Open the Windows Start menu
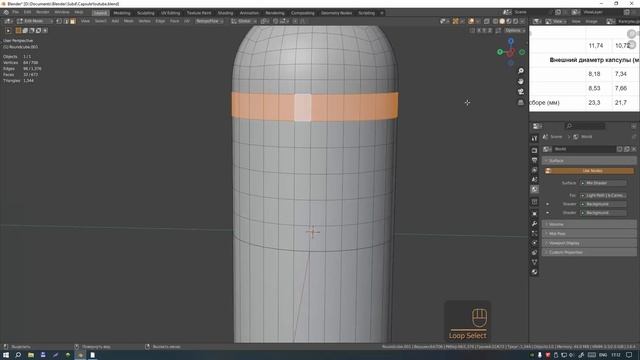Image resolution: width=640 pixels, height=360 pixels. click(x=6, y=356)
